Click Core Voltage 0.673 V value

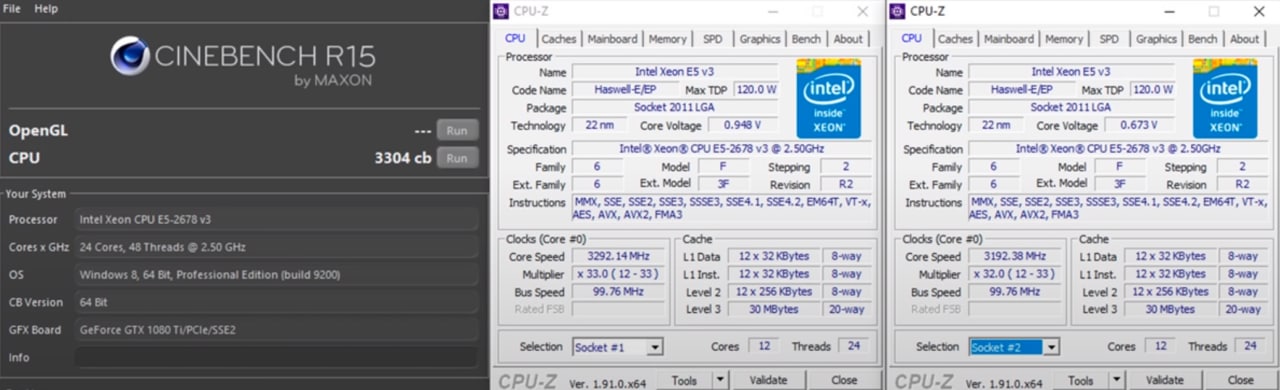[x=1139, y=125]
